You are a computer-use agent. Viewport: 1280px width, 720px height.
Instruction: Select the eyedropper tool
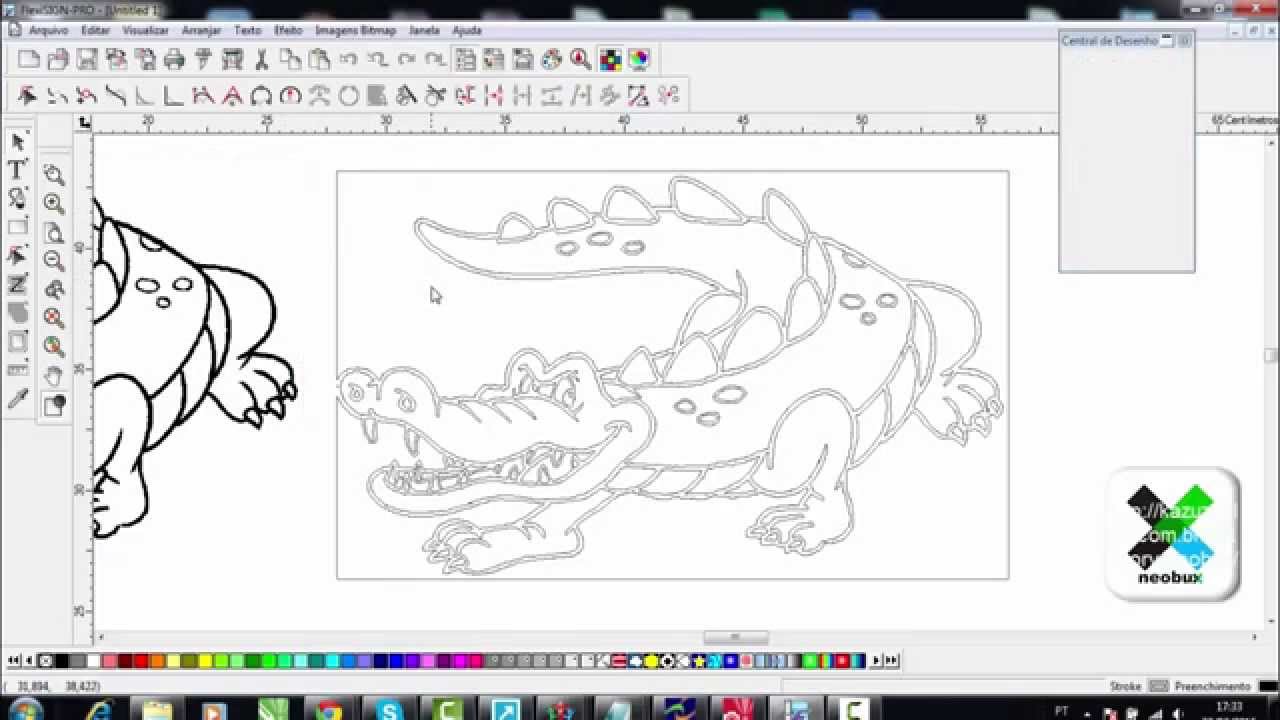(x=18, y=400)
